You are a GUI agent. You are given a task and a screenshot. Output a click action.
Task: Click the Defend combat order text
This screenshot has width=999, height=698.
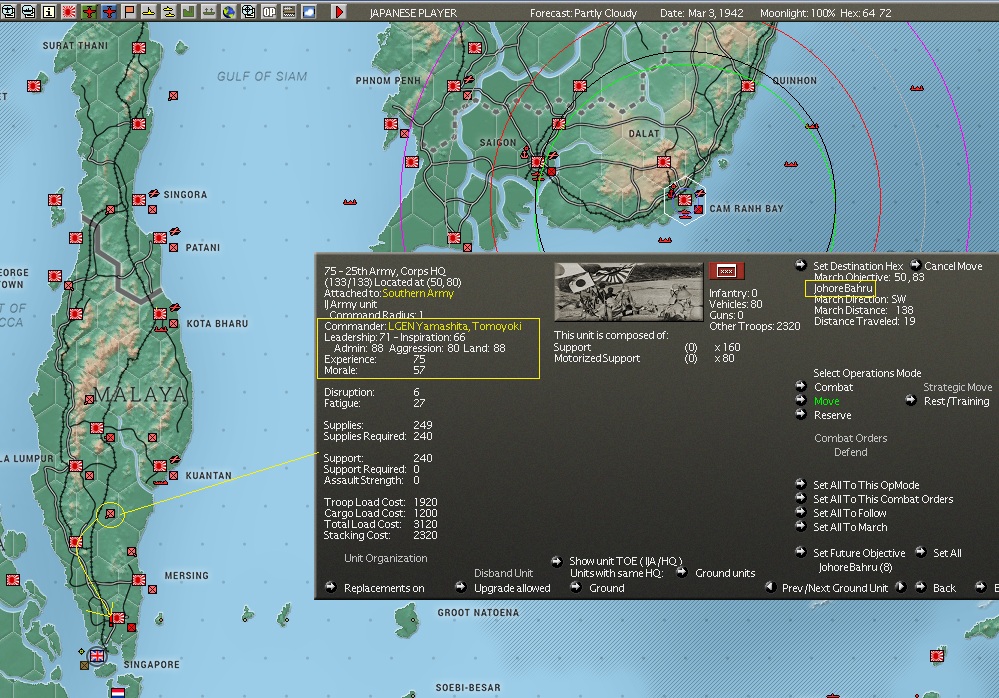pyautogui.click(x=851, y=452)
